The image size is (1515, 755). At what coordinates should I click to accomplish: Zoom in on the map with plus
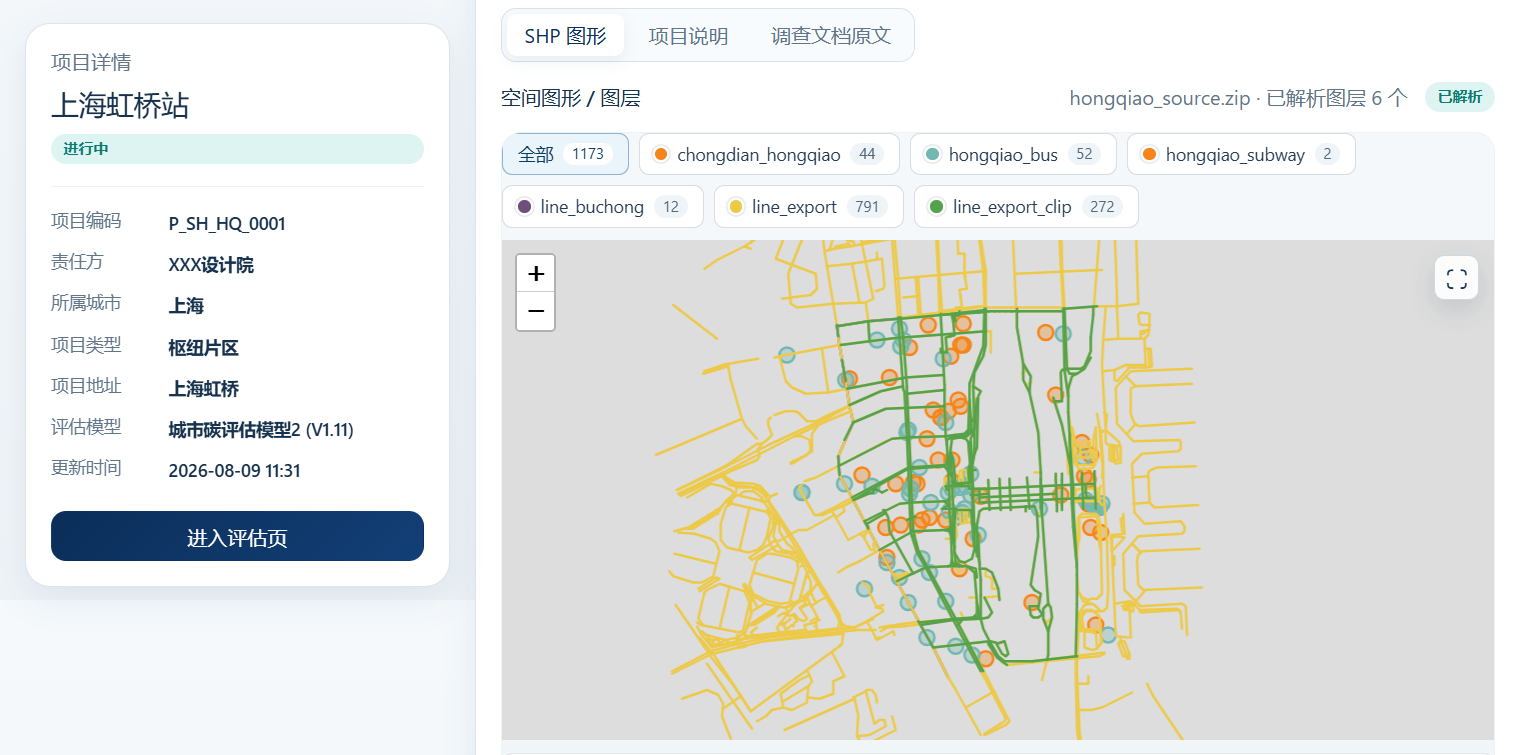535,273
